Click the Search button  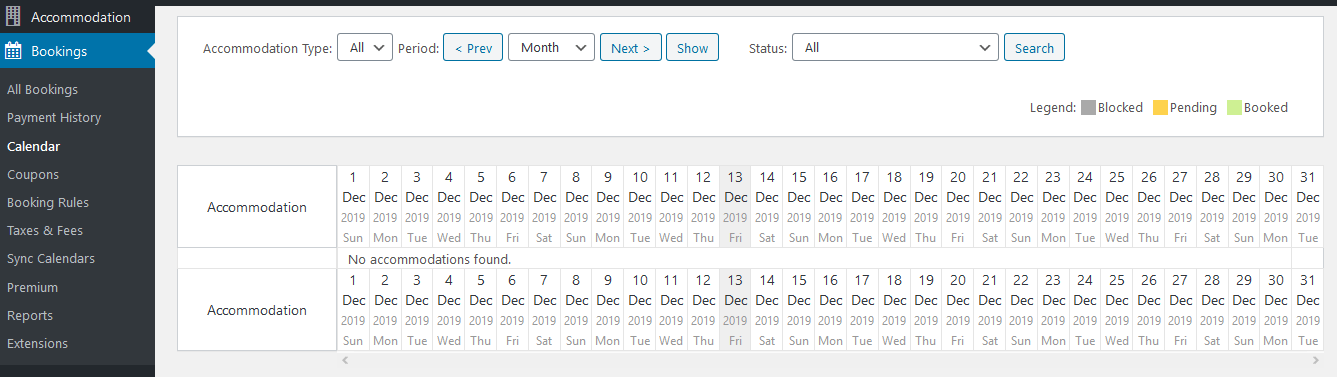pyautogui.click(x=1034, y=47)
